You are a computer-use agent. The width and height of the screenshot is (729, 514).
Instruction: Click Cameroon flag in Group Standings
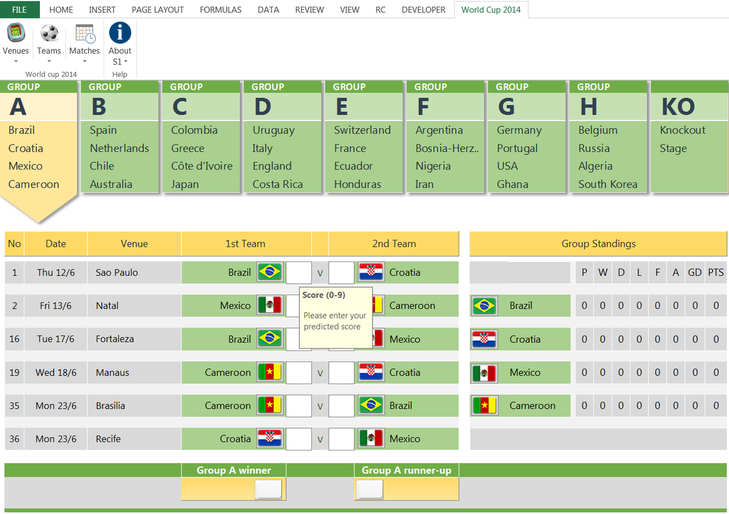[484, 405]
